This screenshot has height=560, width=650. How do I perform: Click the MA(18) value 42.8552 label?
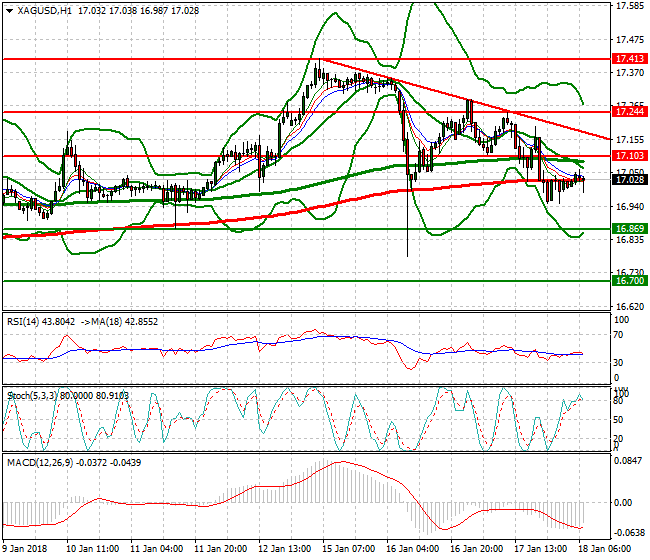[119, 322]
